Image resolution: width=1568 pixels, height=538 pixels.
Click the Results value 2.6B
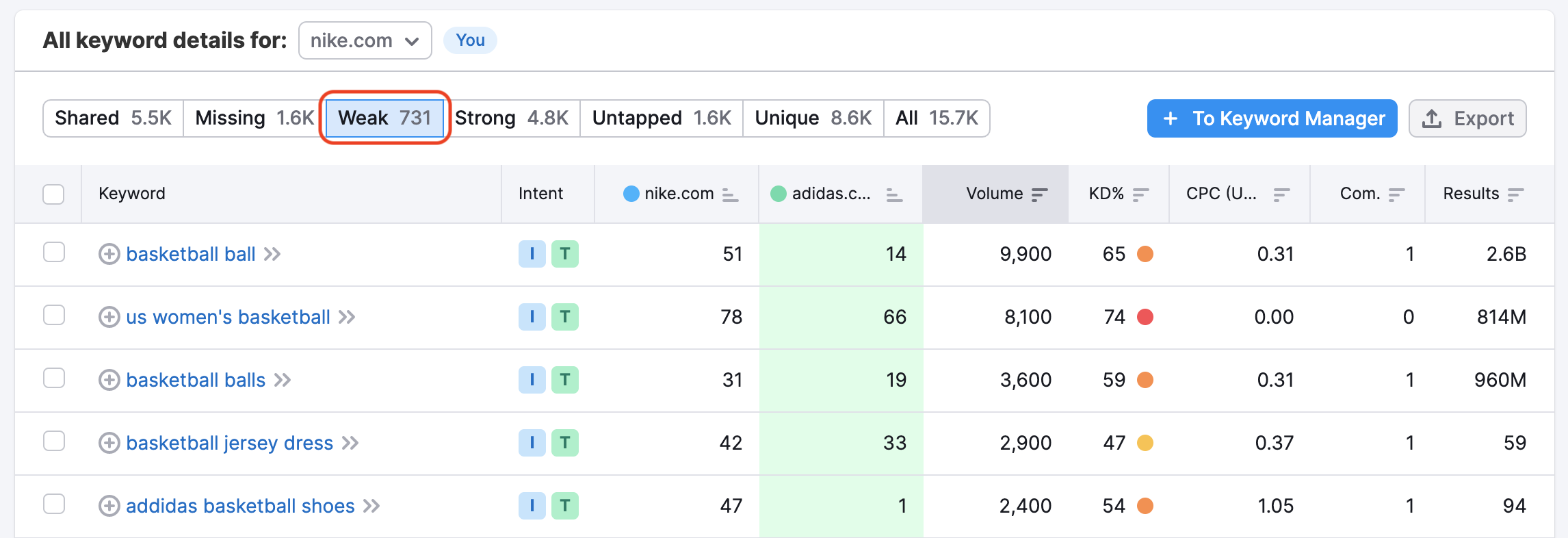click(1506, 254)
